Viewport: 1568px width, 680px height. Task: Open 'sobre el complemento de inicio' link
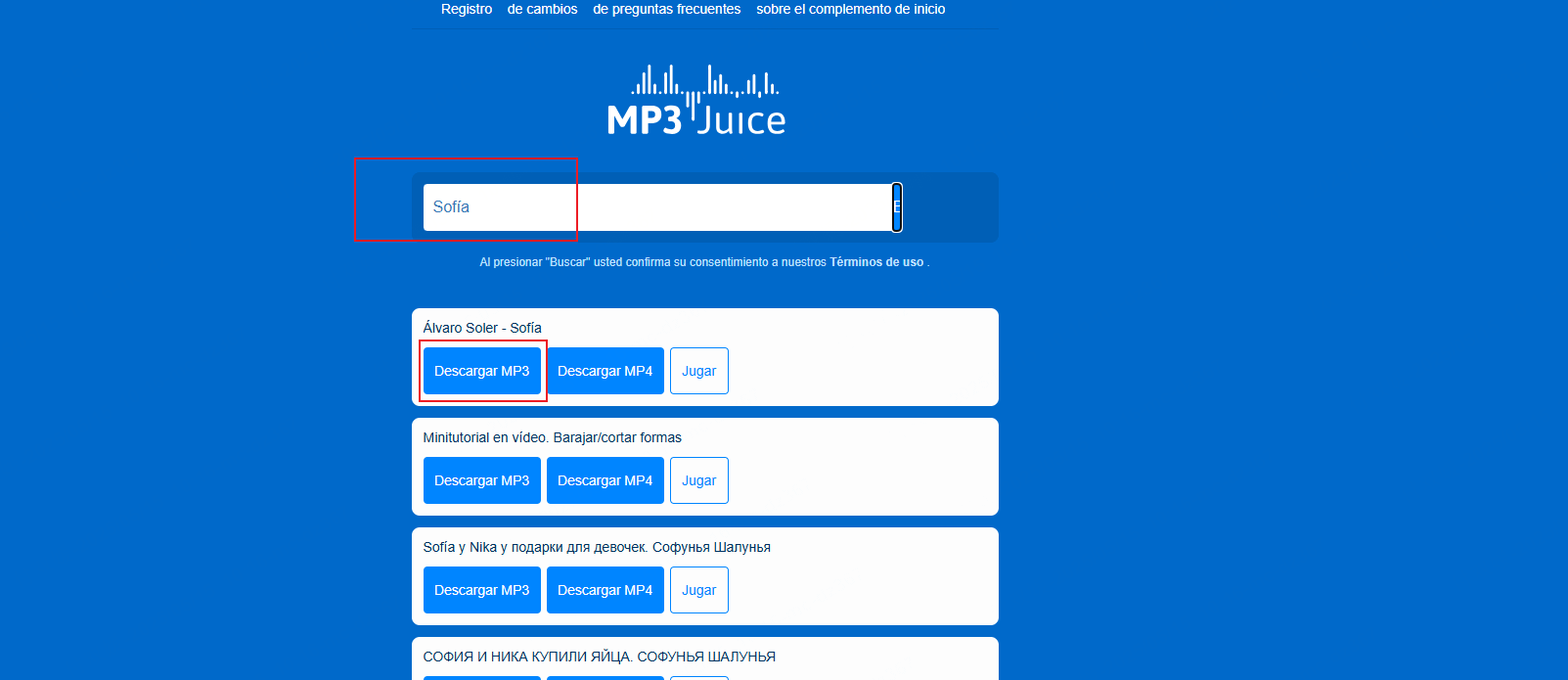point(850,9)
